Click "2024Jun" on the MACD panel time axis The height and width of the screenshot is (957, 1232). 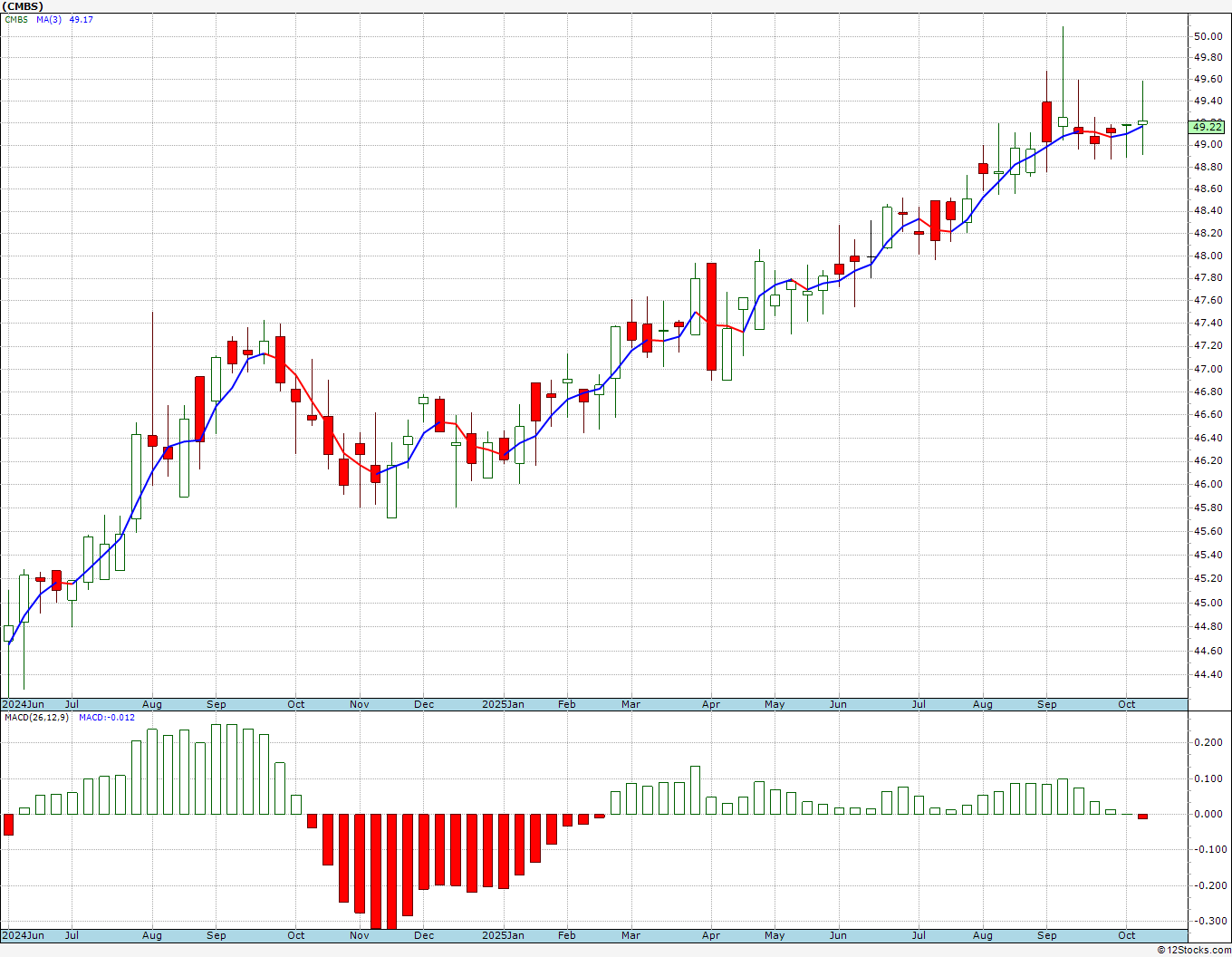pyautogui.click(x=23, y=935)
